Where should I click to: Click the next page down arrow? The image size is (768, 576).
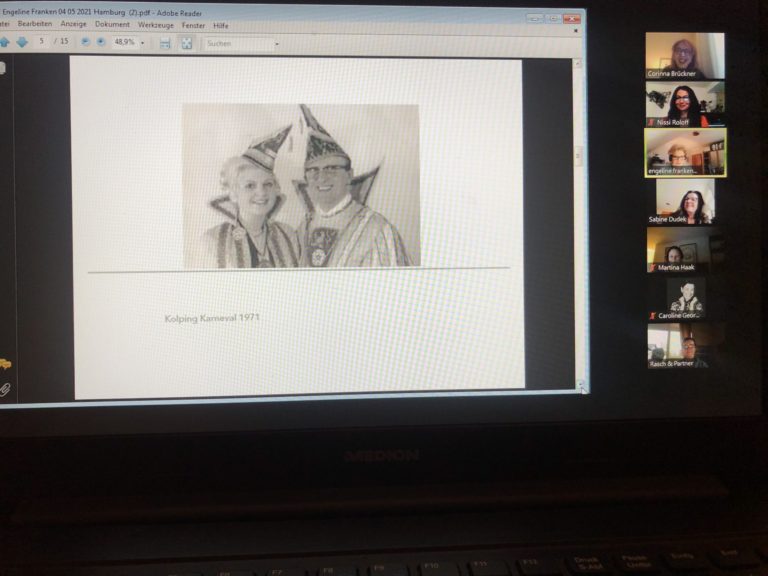pyautogui.click(x=22, y=42)
